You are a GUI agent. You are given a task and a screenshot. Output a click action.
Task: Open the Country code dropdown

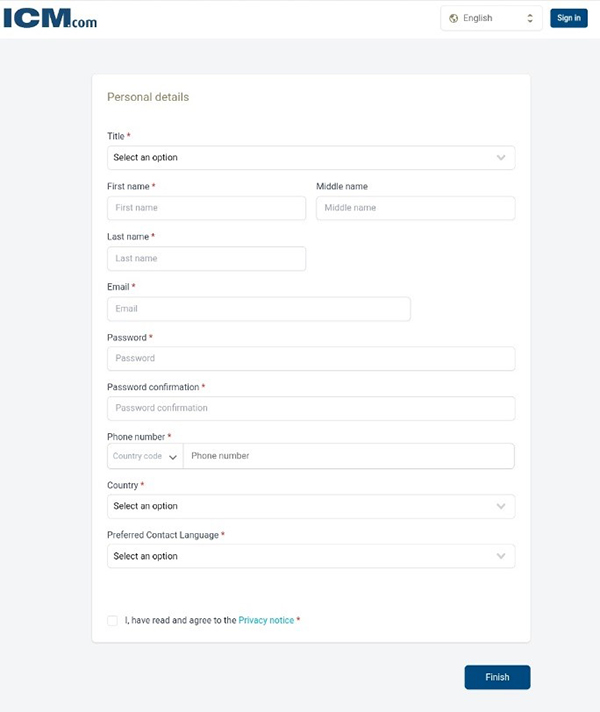(145, 456)
